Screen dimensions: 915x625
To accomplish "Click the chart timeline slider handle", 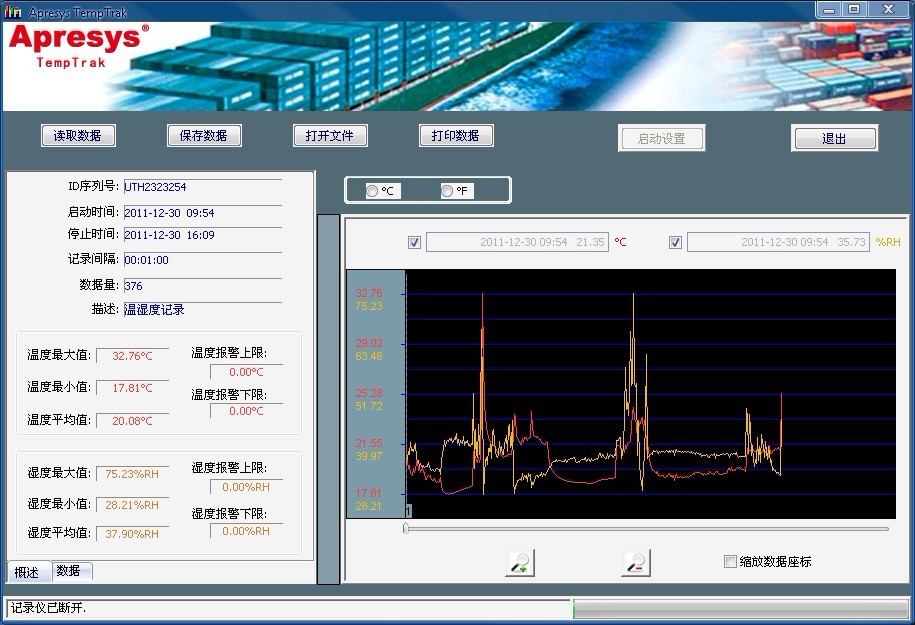I will [x=406, y=528].
